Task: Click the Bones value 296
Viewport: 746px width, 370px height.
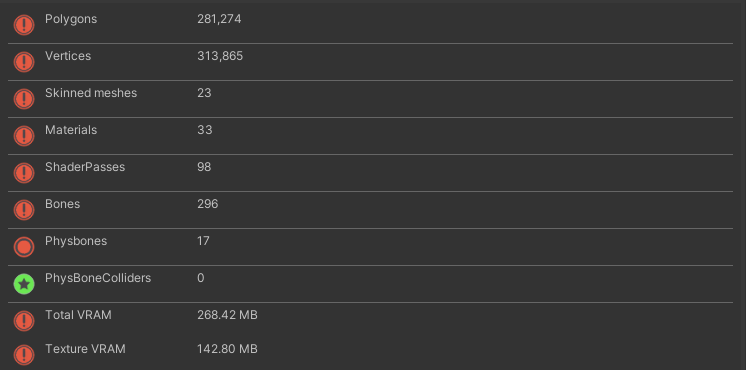Action: coord(207,204)
